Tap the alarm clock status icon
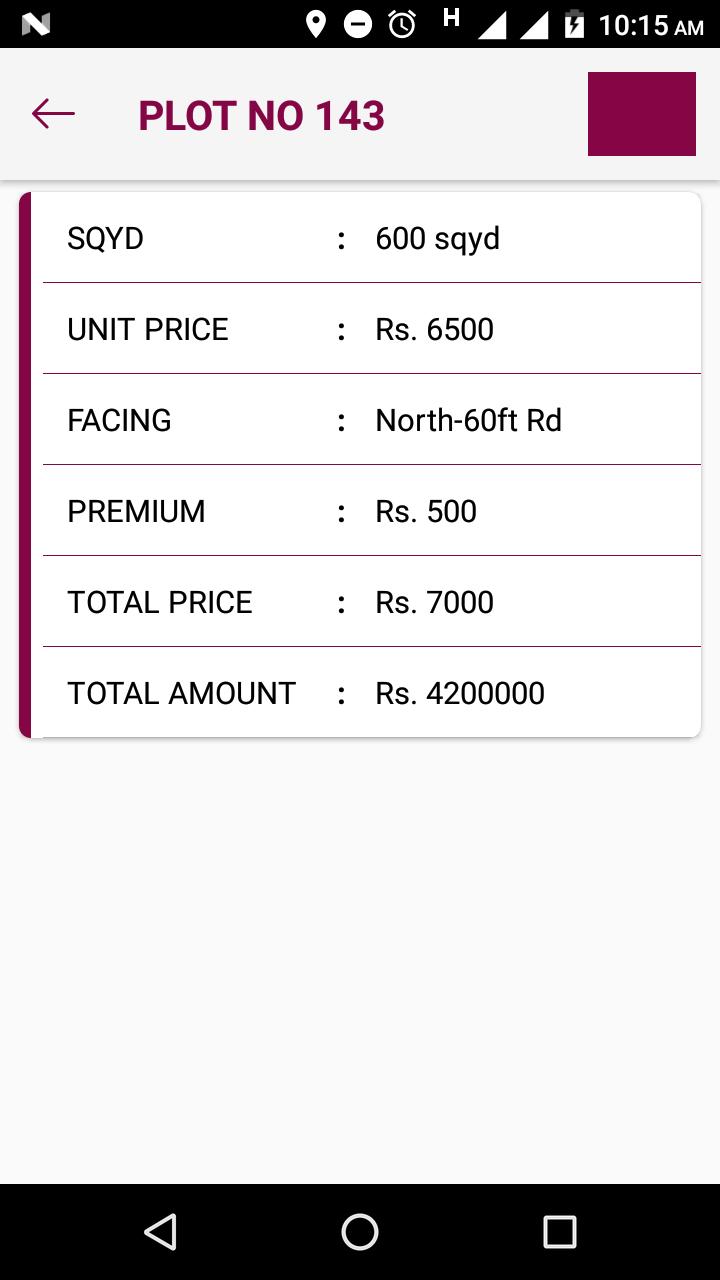Image resolution: width=720 pixels, height=1280 pixels. click(403, 24)
